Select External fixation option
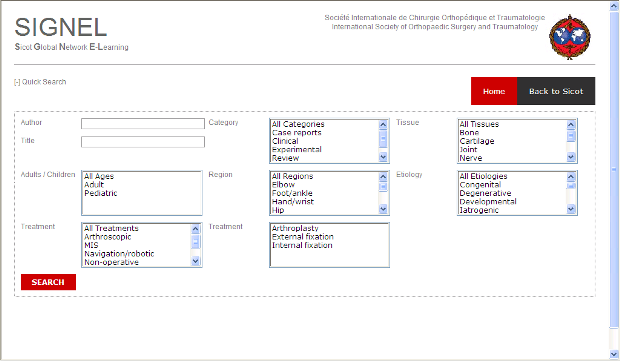Viewport: 620px width, 361px height. pyautogui.click(x=302, y=237)
